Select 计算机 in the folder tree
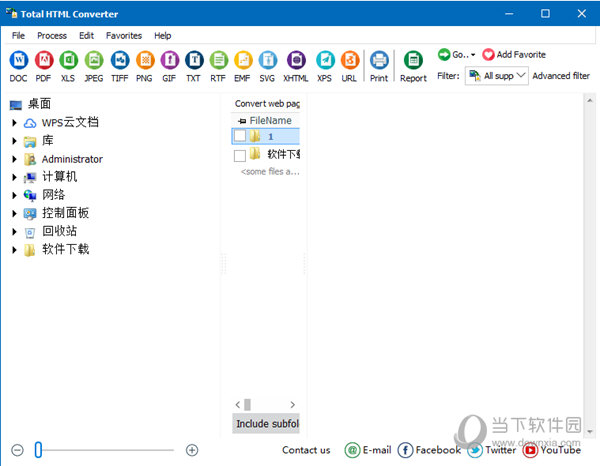This screenshot has height=466, width=600. (x=59, y=177)
